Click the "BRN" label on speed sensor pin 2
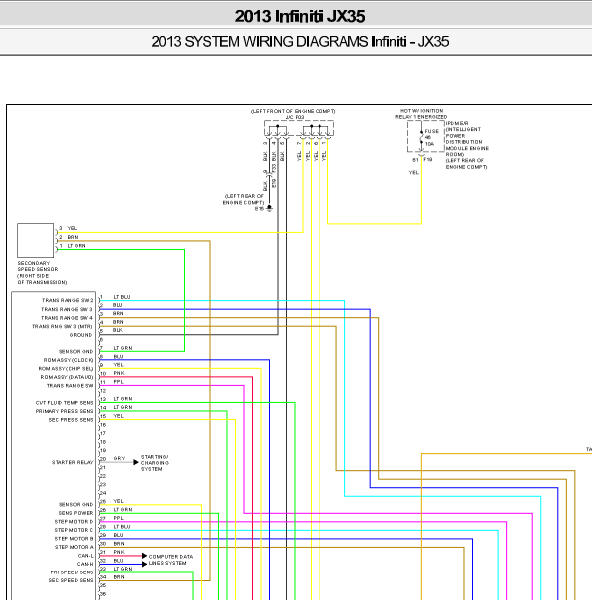 pyautogui.click(x=73, y=237)
